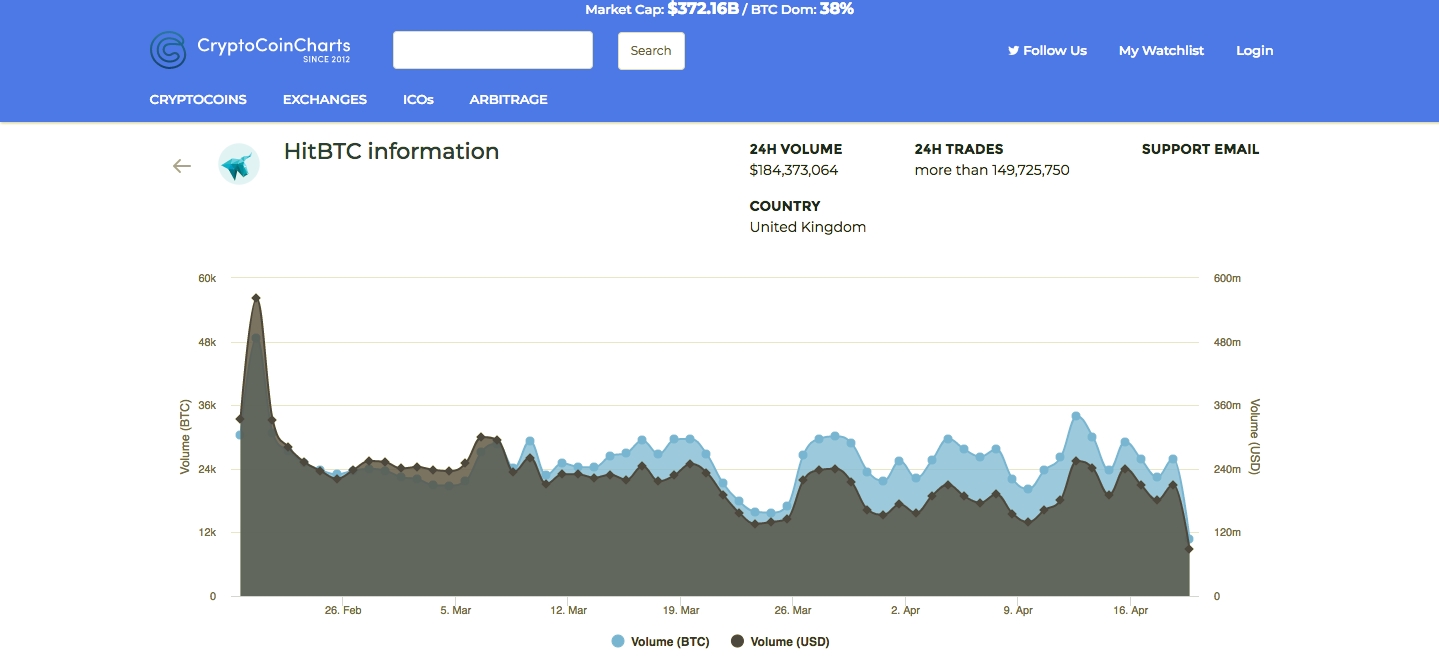Screen dimensions: 1439x659
Task: Focus the search input field
Action: [493, 50]
